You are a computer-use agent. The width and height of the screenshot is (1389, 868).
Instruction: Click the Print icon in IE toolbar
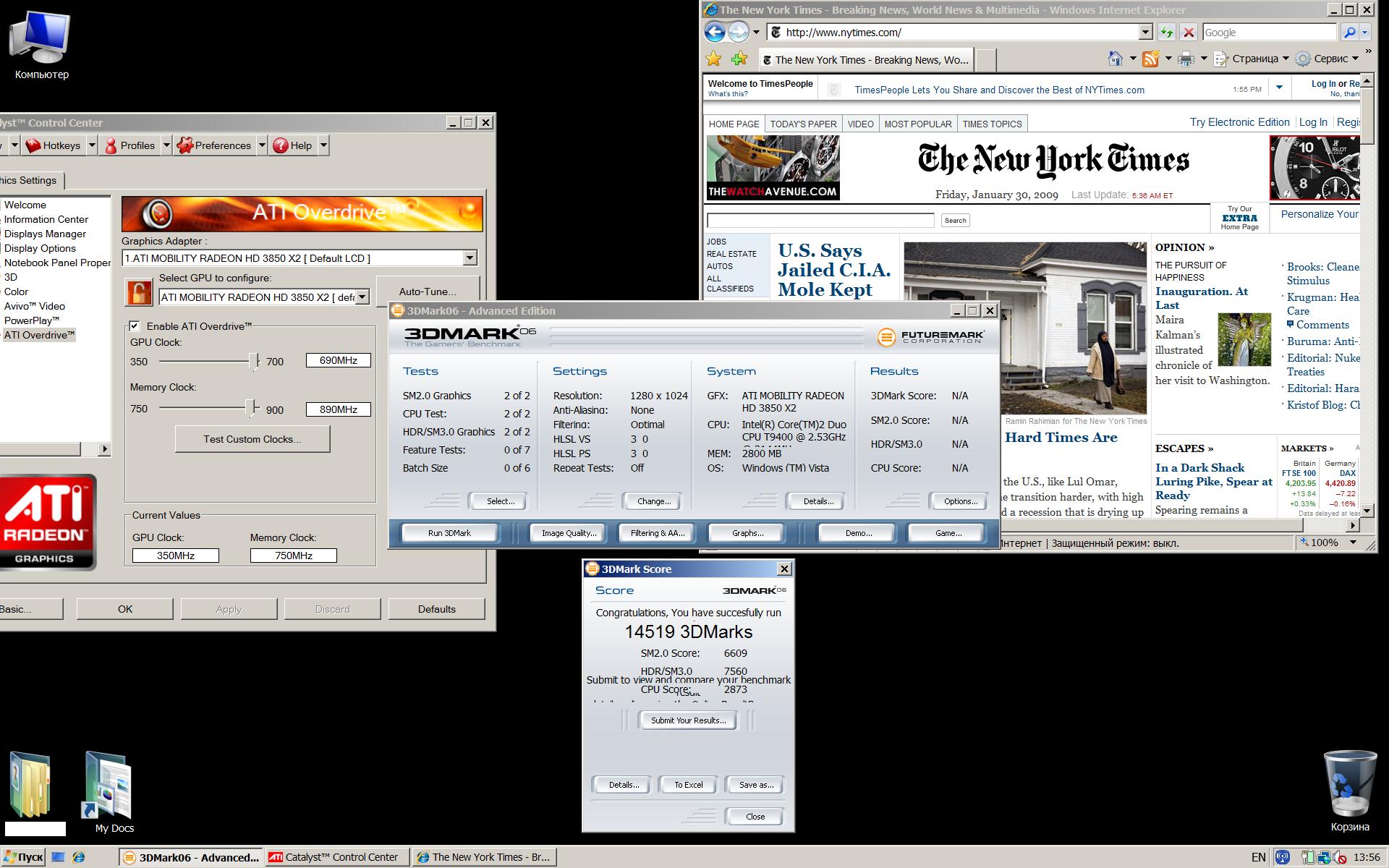[1186, 59]
